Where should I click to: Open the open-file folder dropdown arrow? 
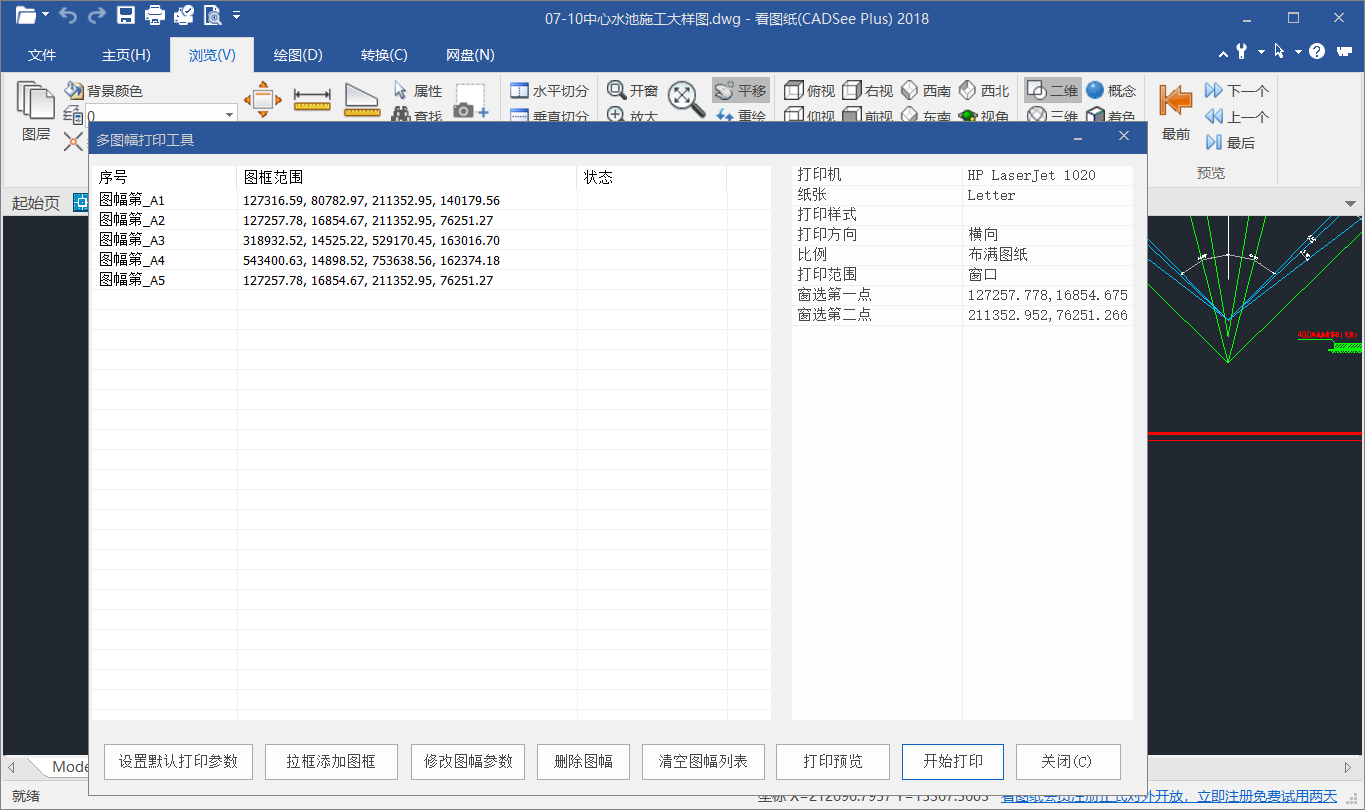coord(46,16)
